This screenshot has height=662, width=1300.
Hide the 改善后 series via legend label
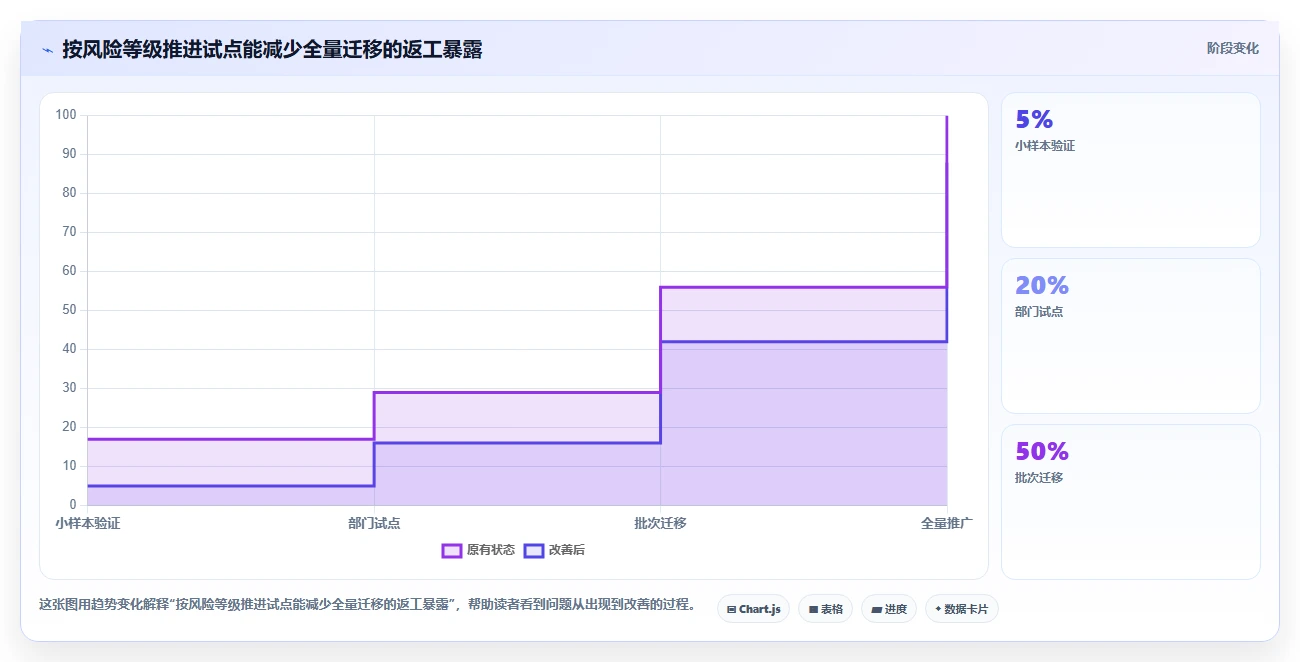(x=567, y=551)
